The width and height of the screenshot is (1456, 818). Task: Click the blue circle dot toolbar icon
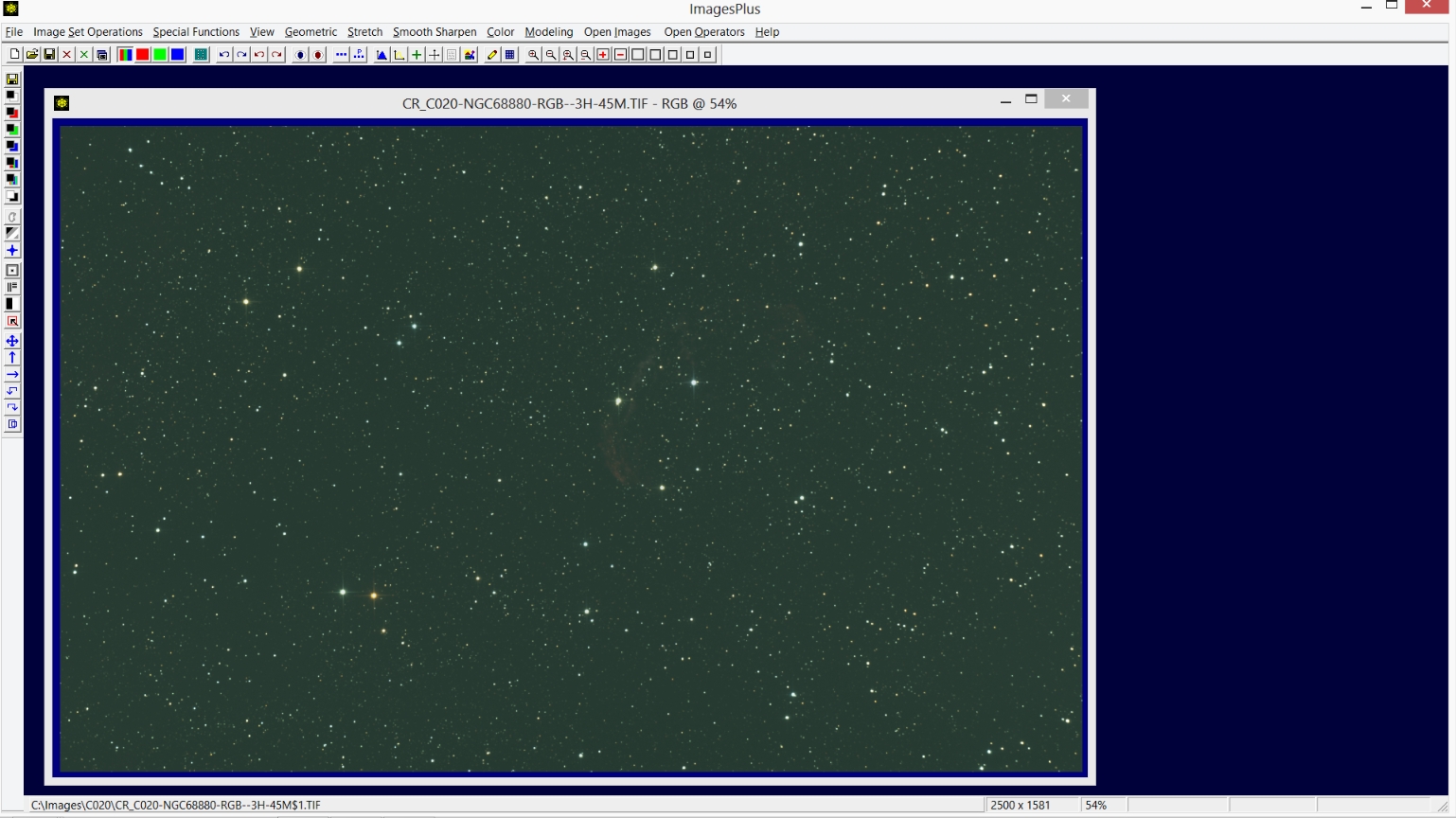point(300,55)
